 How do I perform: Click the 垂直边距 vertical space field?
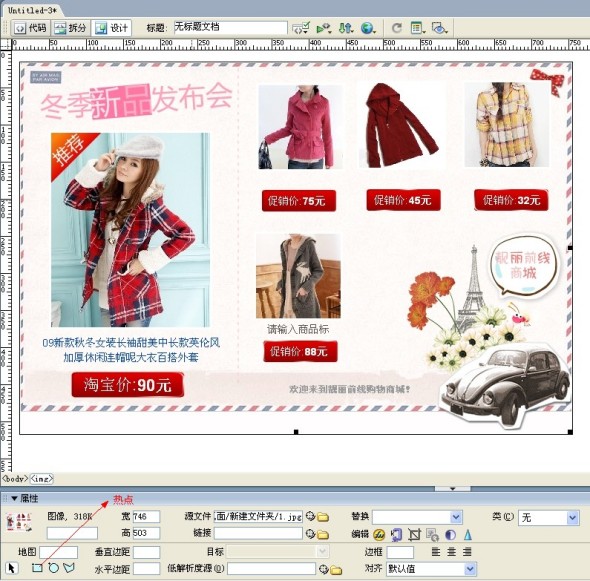(146, 552)
